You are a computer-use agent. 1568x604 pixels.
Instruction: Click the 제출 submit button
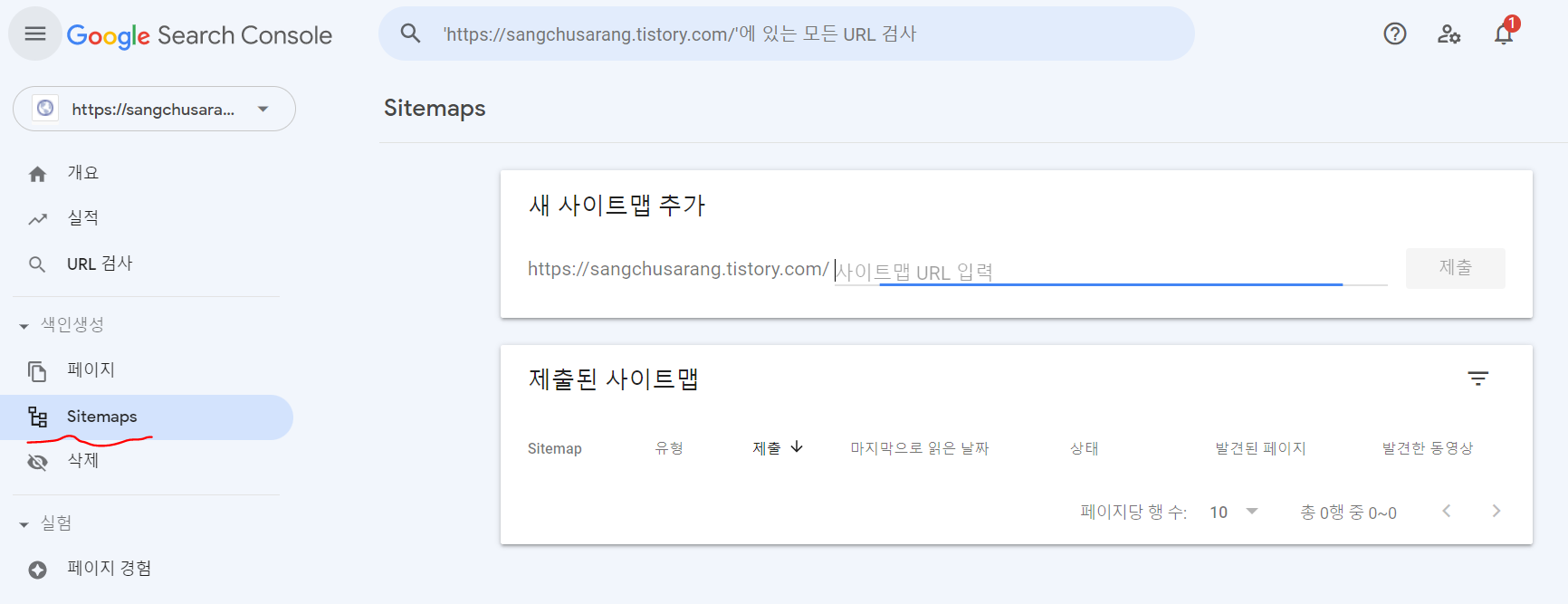[1456, 268]
